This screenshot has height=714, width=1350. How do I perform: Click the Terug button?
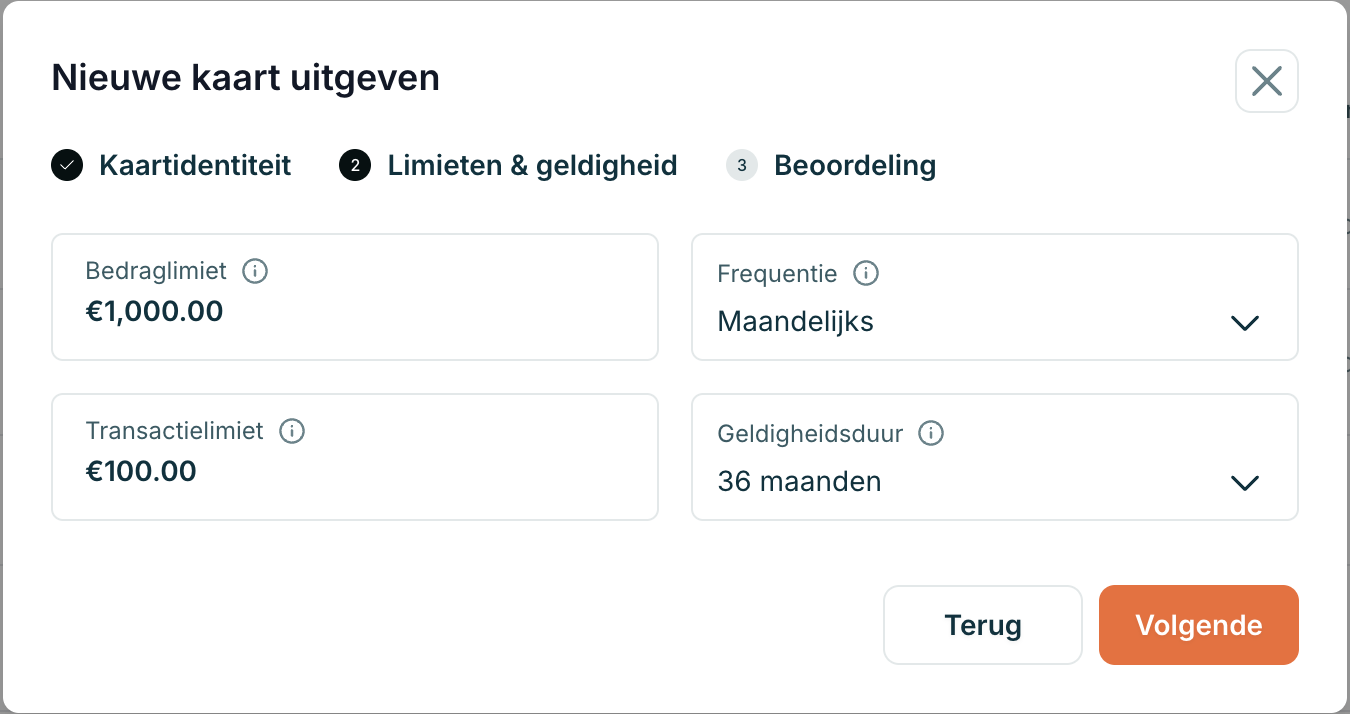point(983,625)
